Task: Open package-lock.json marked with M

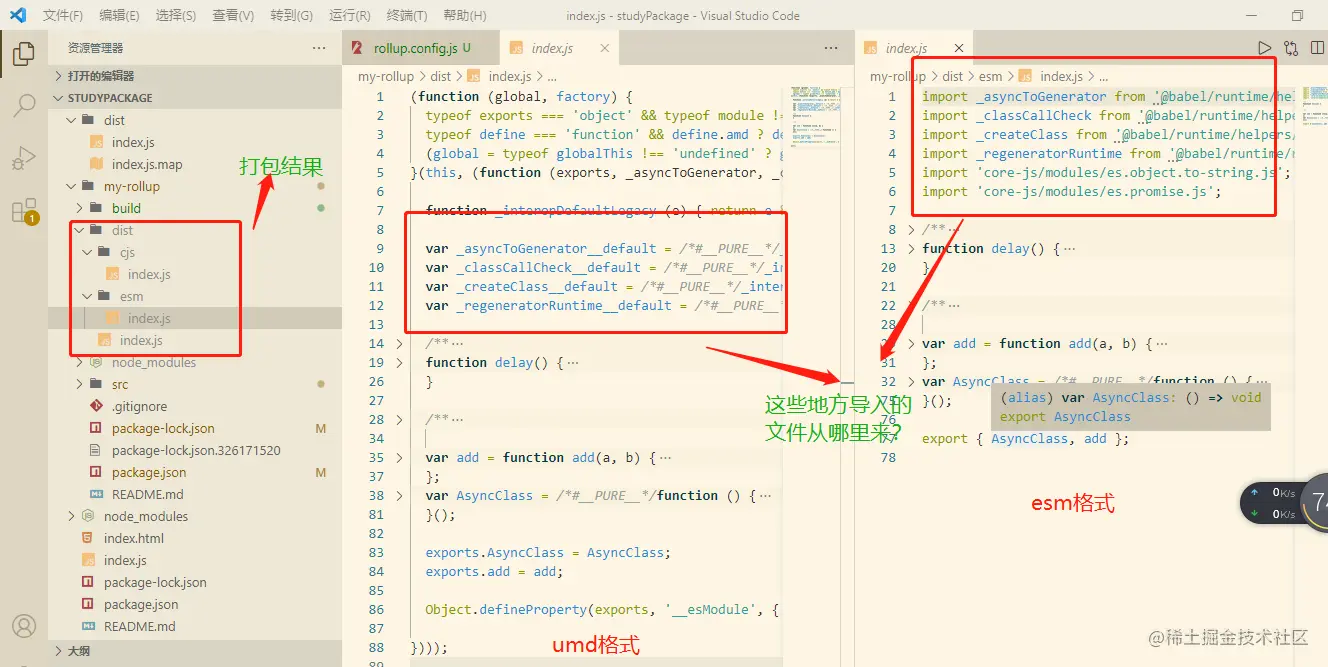Action: click(163, 428)
